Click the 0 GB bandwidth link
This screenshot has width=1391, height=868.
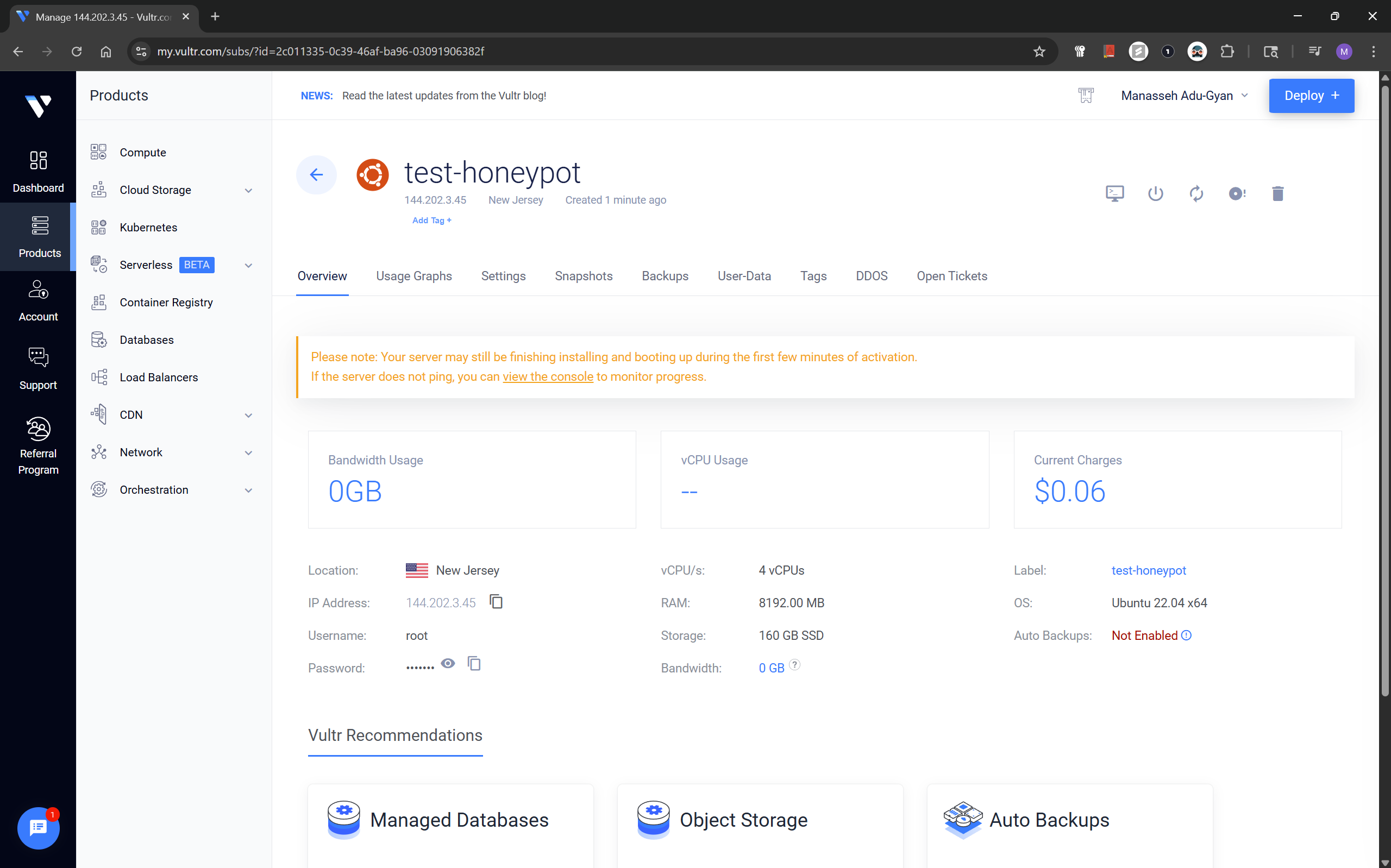771,668
